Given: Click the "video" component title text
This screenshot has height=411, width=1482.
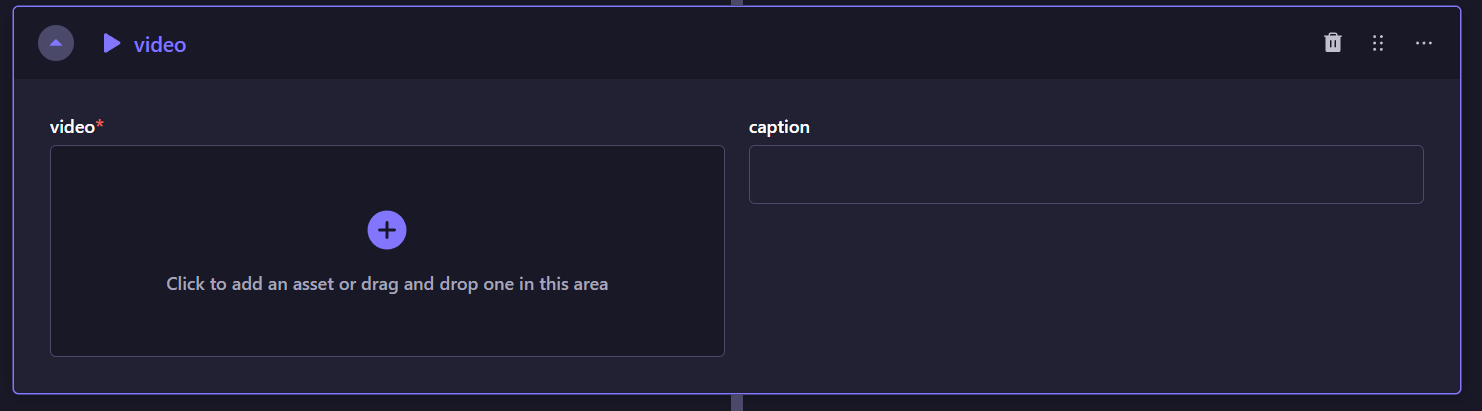Looking at the screenshot, I should pos(160,44).
